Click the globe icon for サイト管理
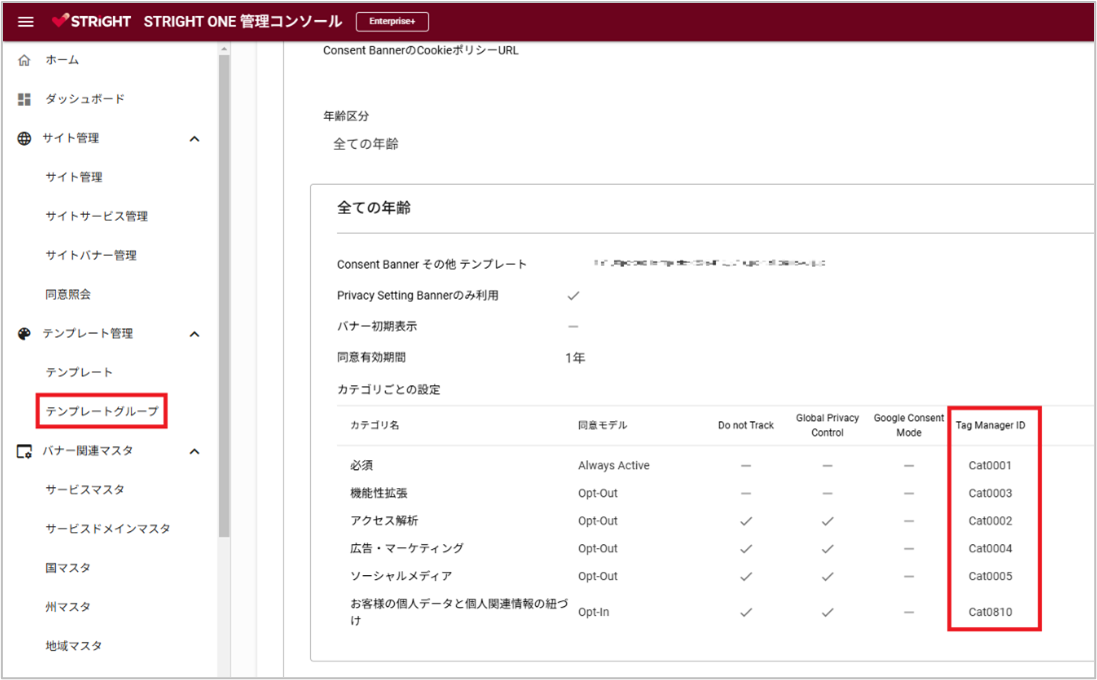Screen dimensions: 1097x680 coord(24,139)
